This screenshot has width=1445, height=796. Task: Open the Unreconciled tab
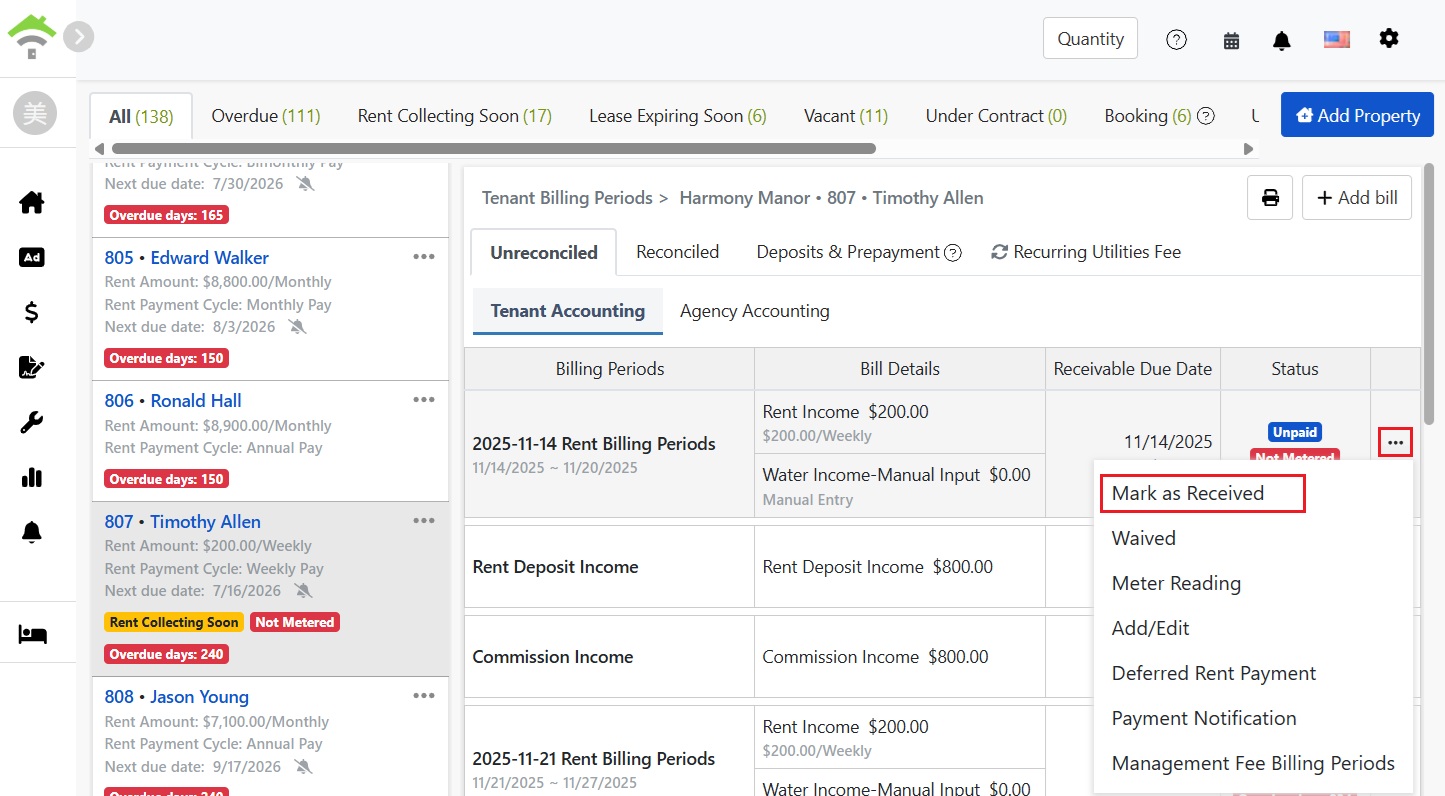(544, 253)
